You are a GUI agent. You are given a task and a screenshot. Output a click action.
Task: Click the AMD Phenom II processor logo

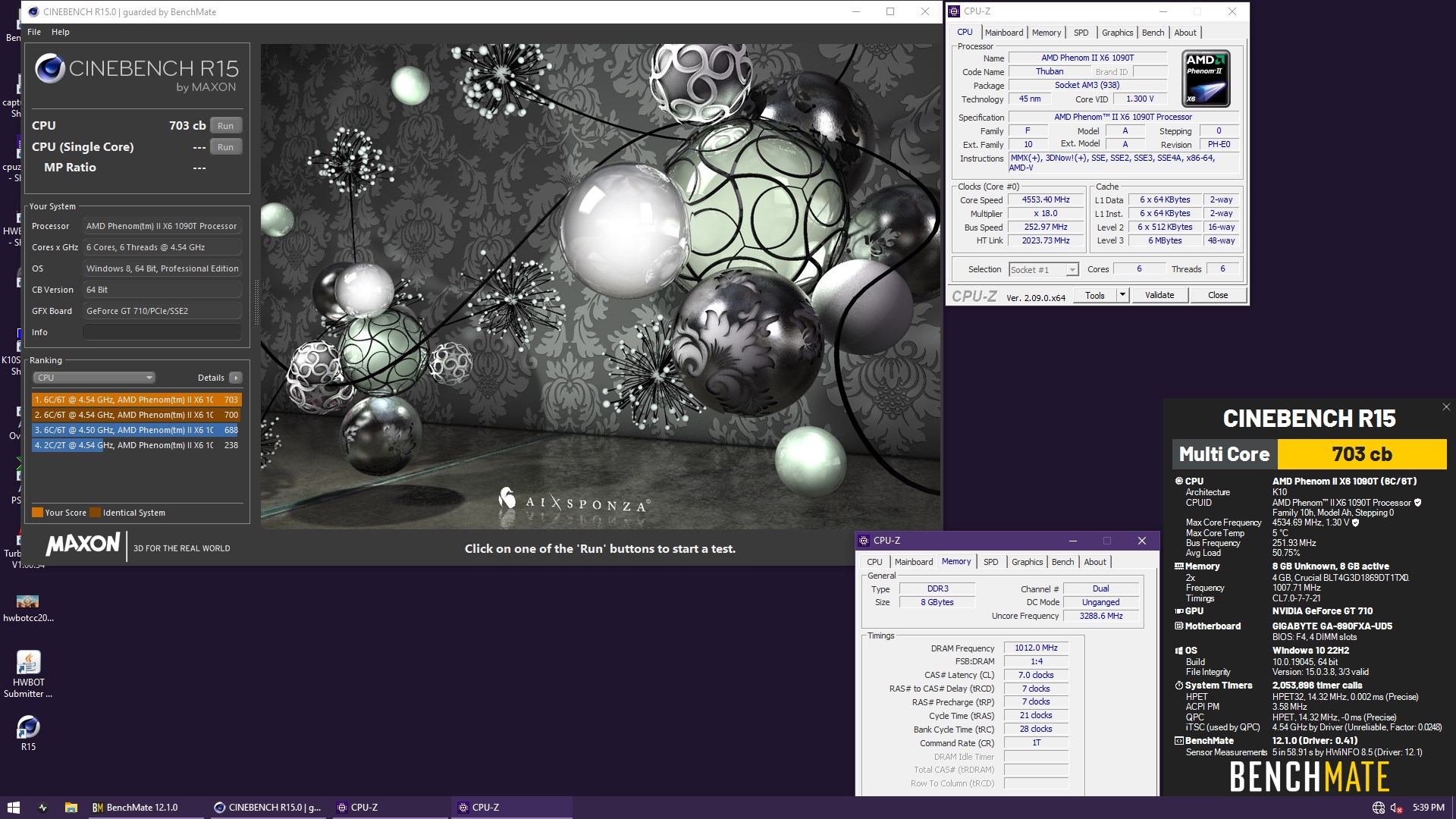pyautogui.click(x=1206, y=78)
